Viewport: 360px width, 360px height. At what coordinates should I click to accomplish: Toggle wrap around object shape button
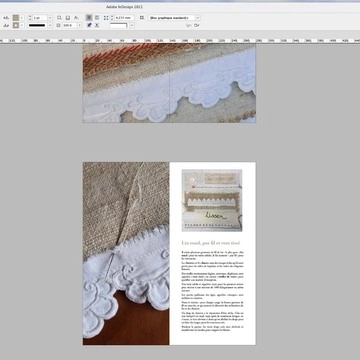point(97,18)
